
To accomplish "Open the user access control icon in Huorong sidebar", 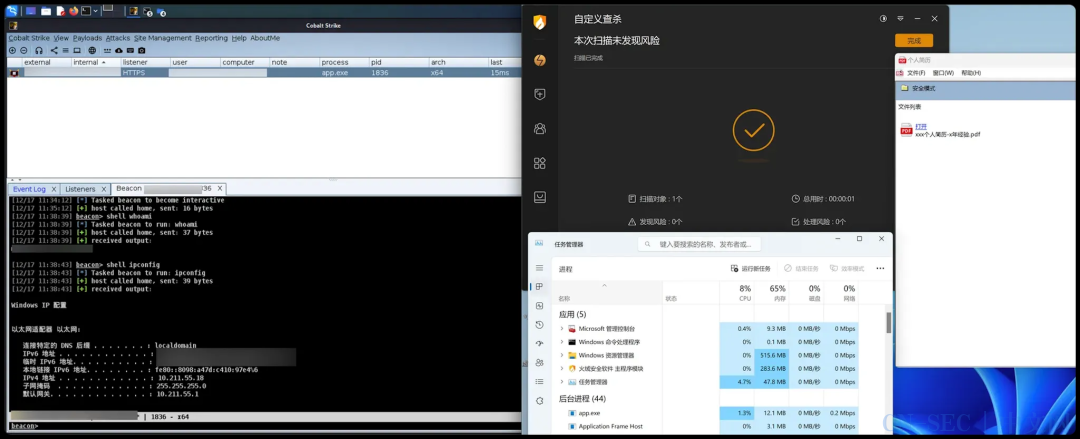I will click(x=539, y=128).
